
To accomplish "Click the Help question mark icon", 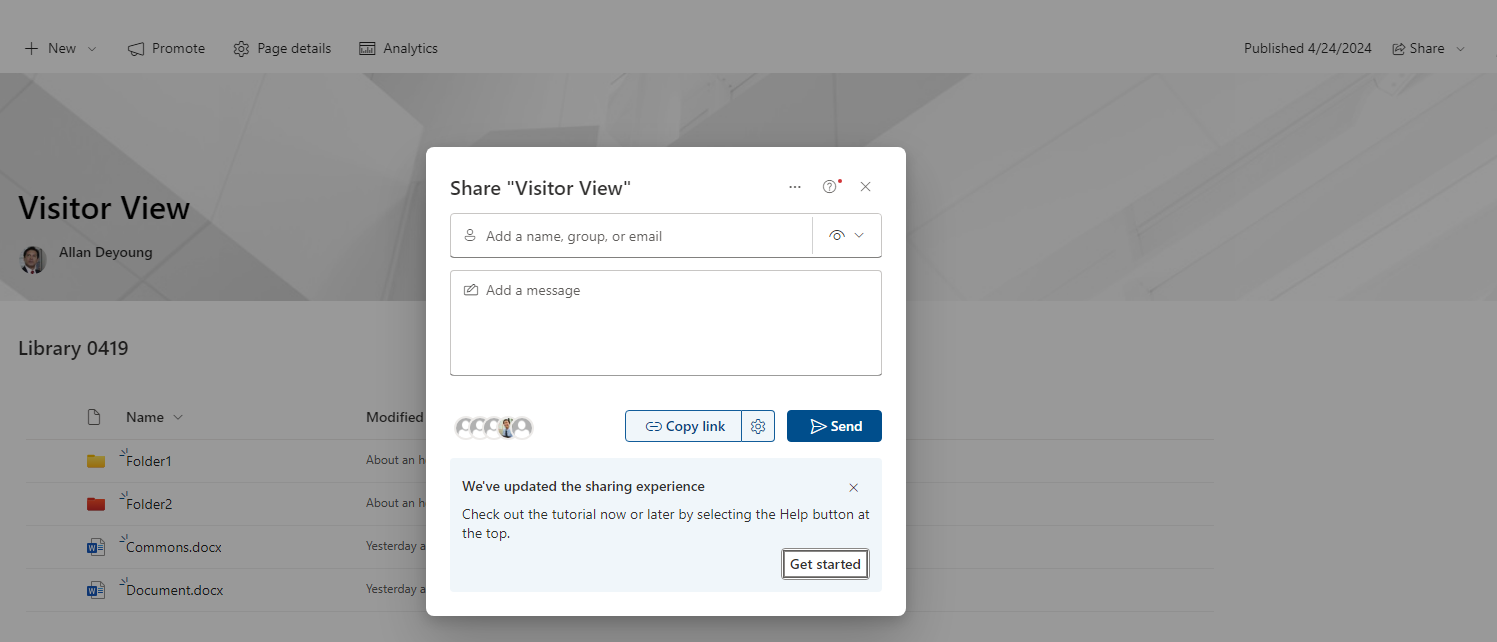I will (x=829, y=187).
